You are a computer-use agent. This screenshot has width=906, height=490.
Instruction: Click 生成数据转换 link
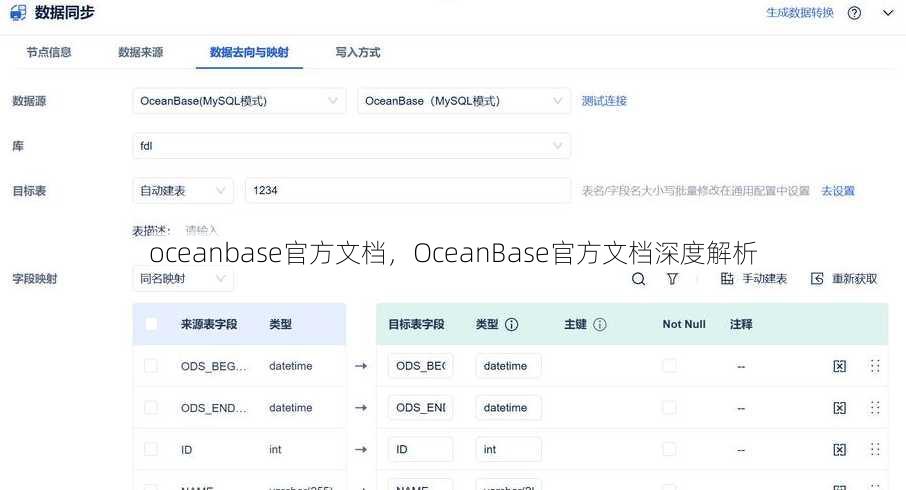[x=800, y=13]
